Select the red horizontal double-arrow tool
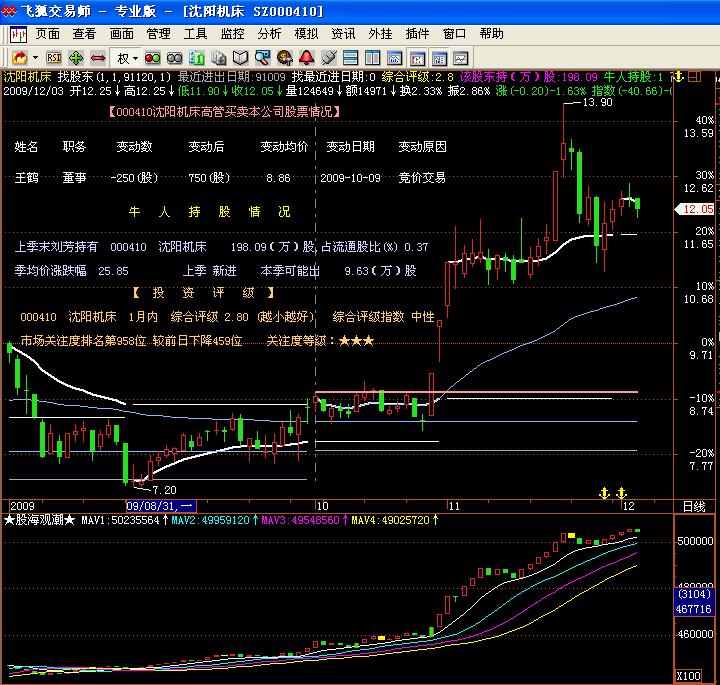Viewport: 720px width, 685px height. (98, 58)
